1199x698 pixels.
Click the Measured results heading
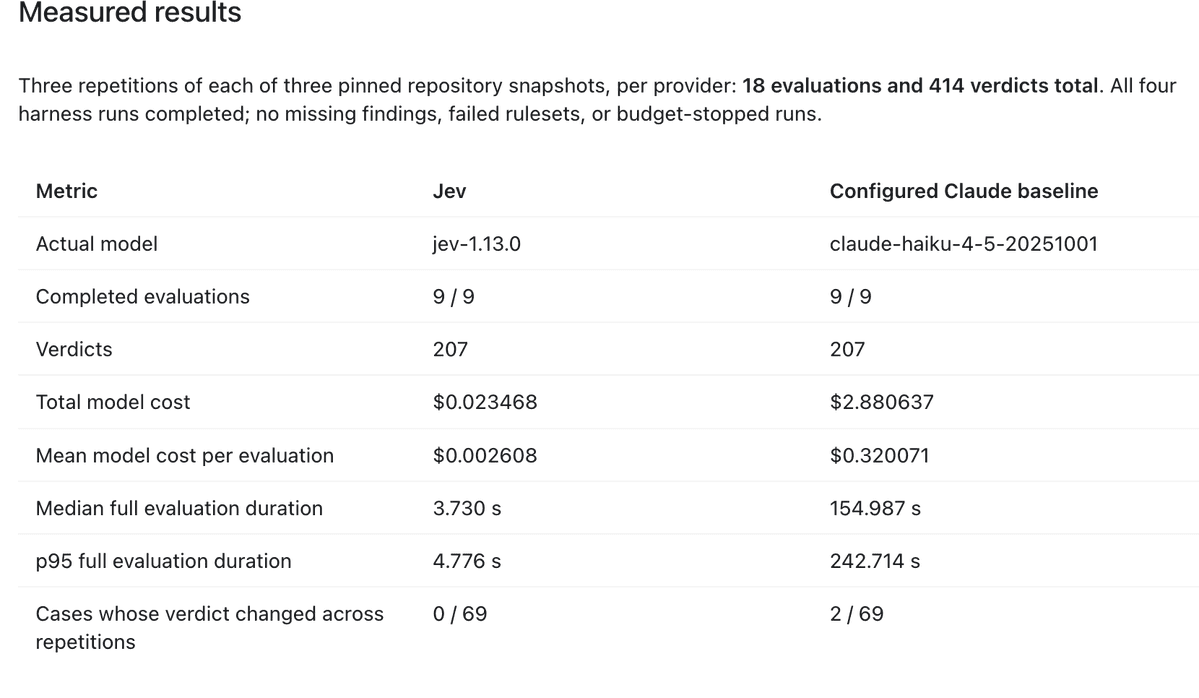130,13
